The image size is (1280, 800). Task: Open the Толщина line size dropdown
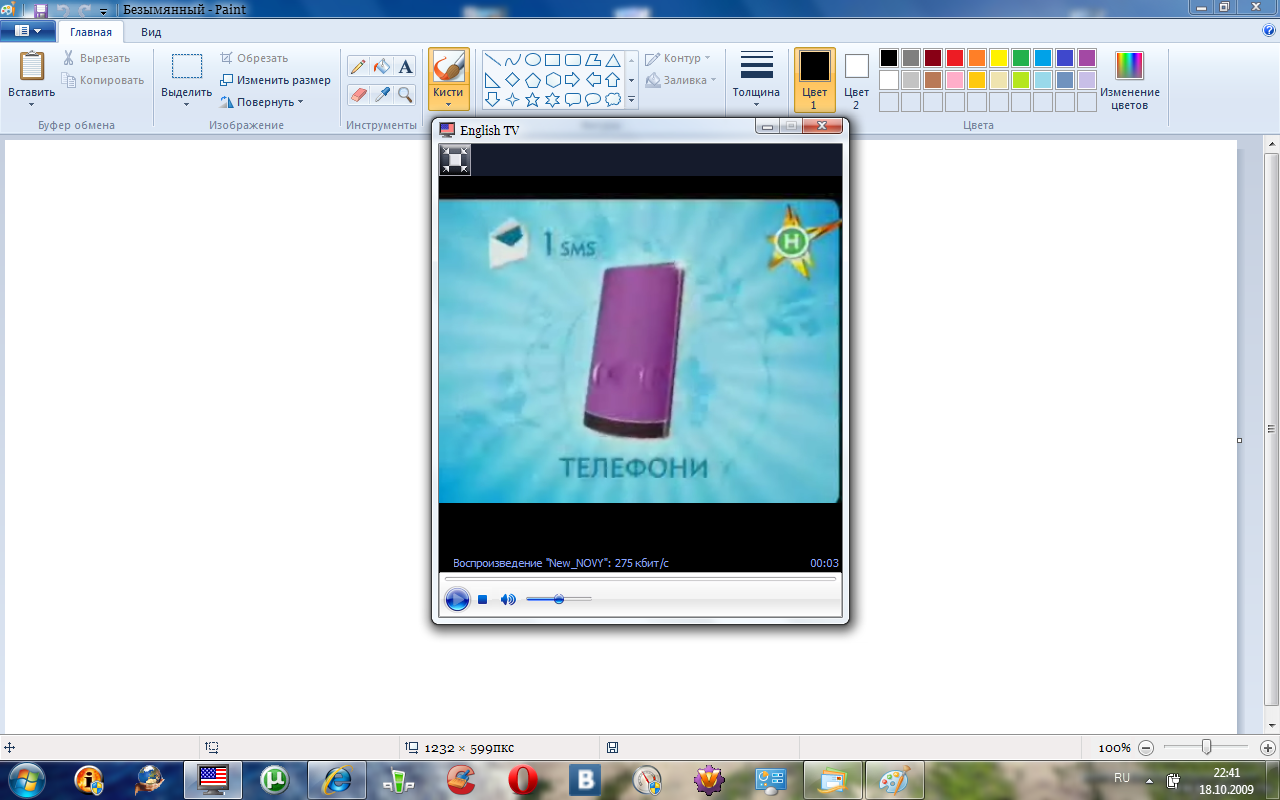(x=756, y=79)
